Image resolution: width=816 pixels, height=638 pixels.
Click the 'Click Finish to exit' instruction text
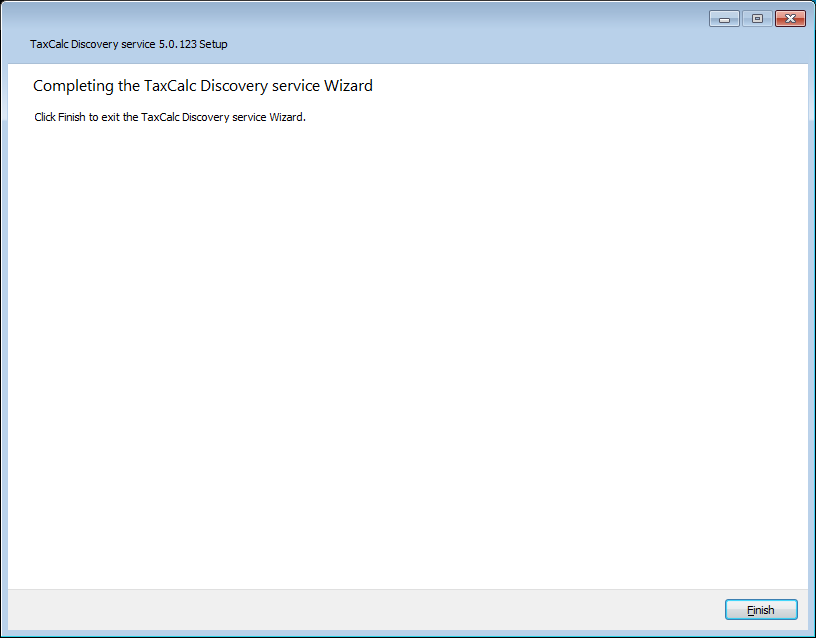(169, 117)
